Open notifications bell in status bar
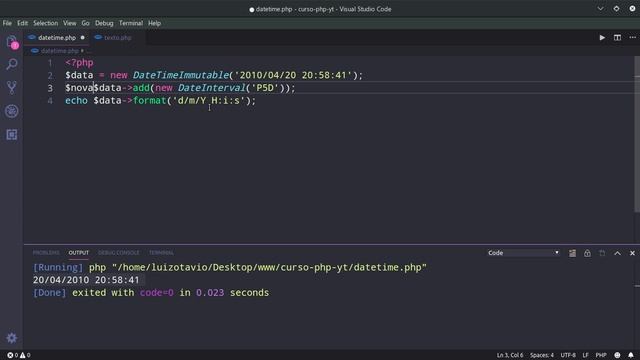This screenshot has height=360, width=640. click(x=631, y=355)
